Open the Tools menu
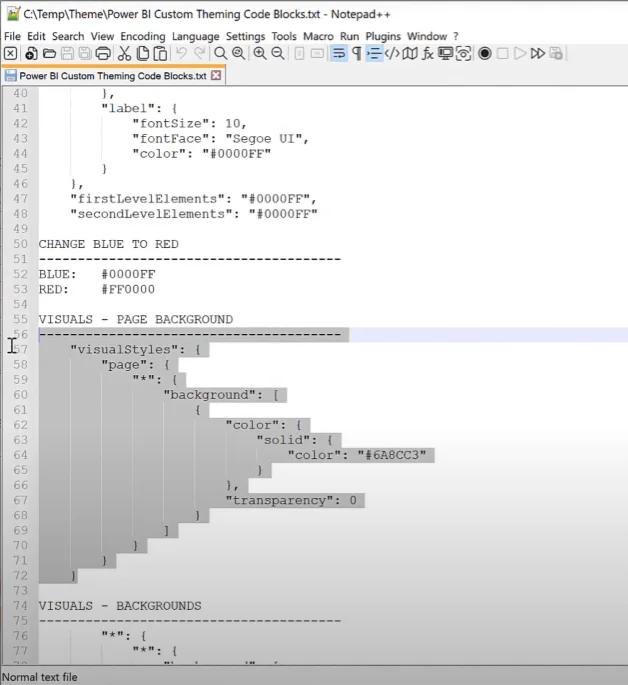628x685 pixels. pyautogui.click(x=284, y=36)
